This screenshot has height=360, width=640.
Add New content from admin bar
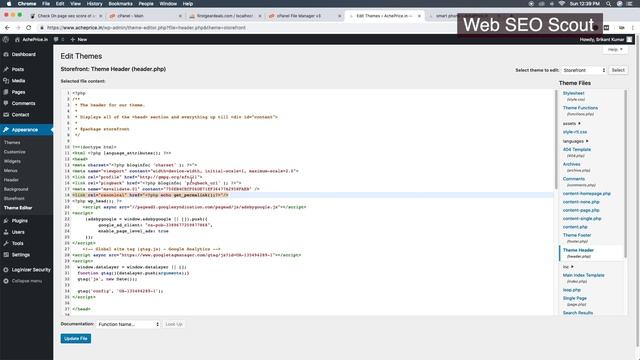pyautogui.click(x=79, y=40)
